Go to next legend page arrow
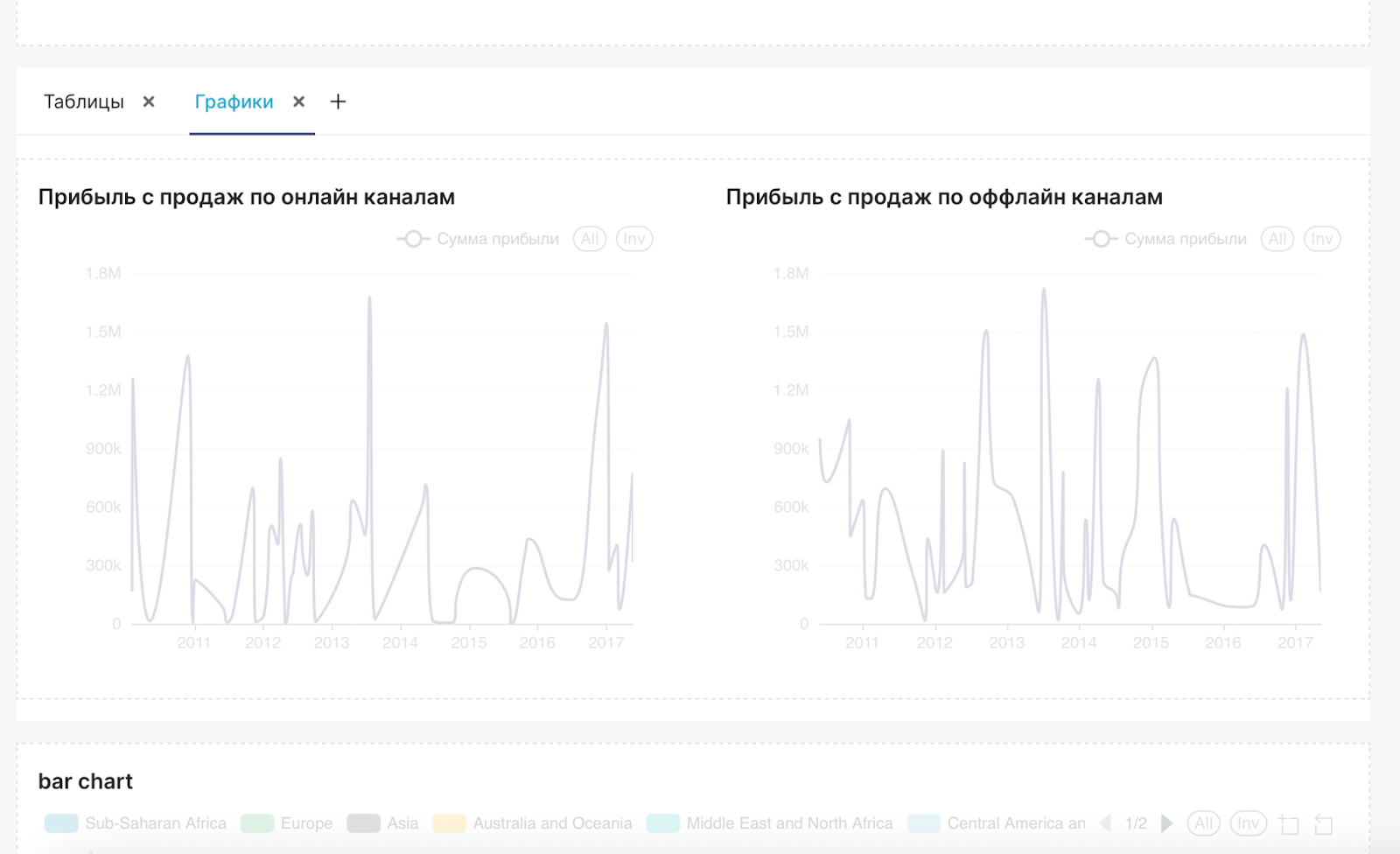 coord(1166,823)
